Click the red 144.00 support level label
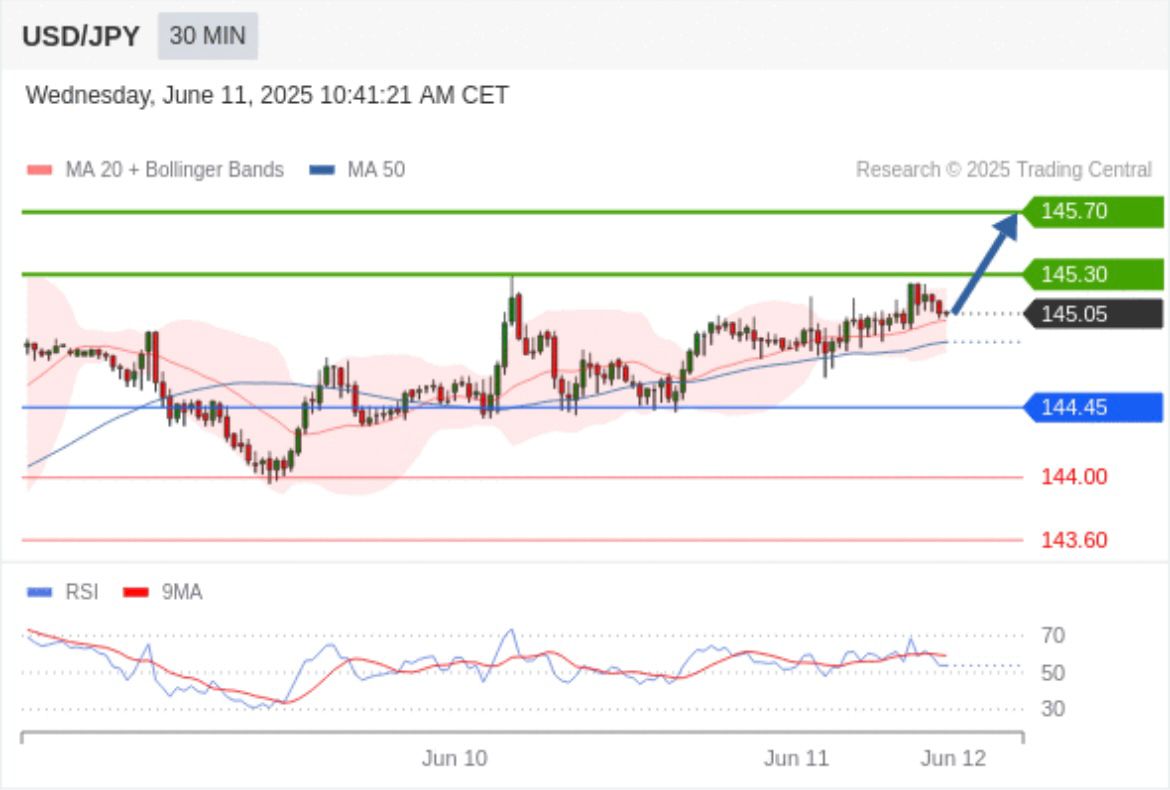The image size is (1170, 790). (x=1073, y=477)
